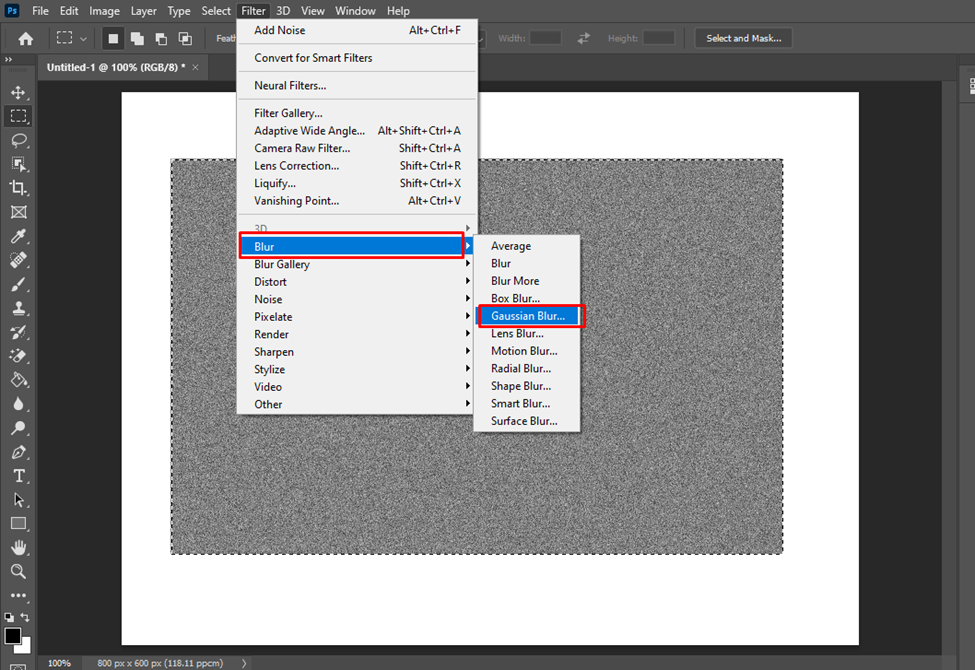
Task: Expand the Noise submenu
Action: point(354,299)
